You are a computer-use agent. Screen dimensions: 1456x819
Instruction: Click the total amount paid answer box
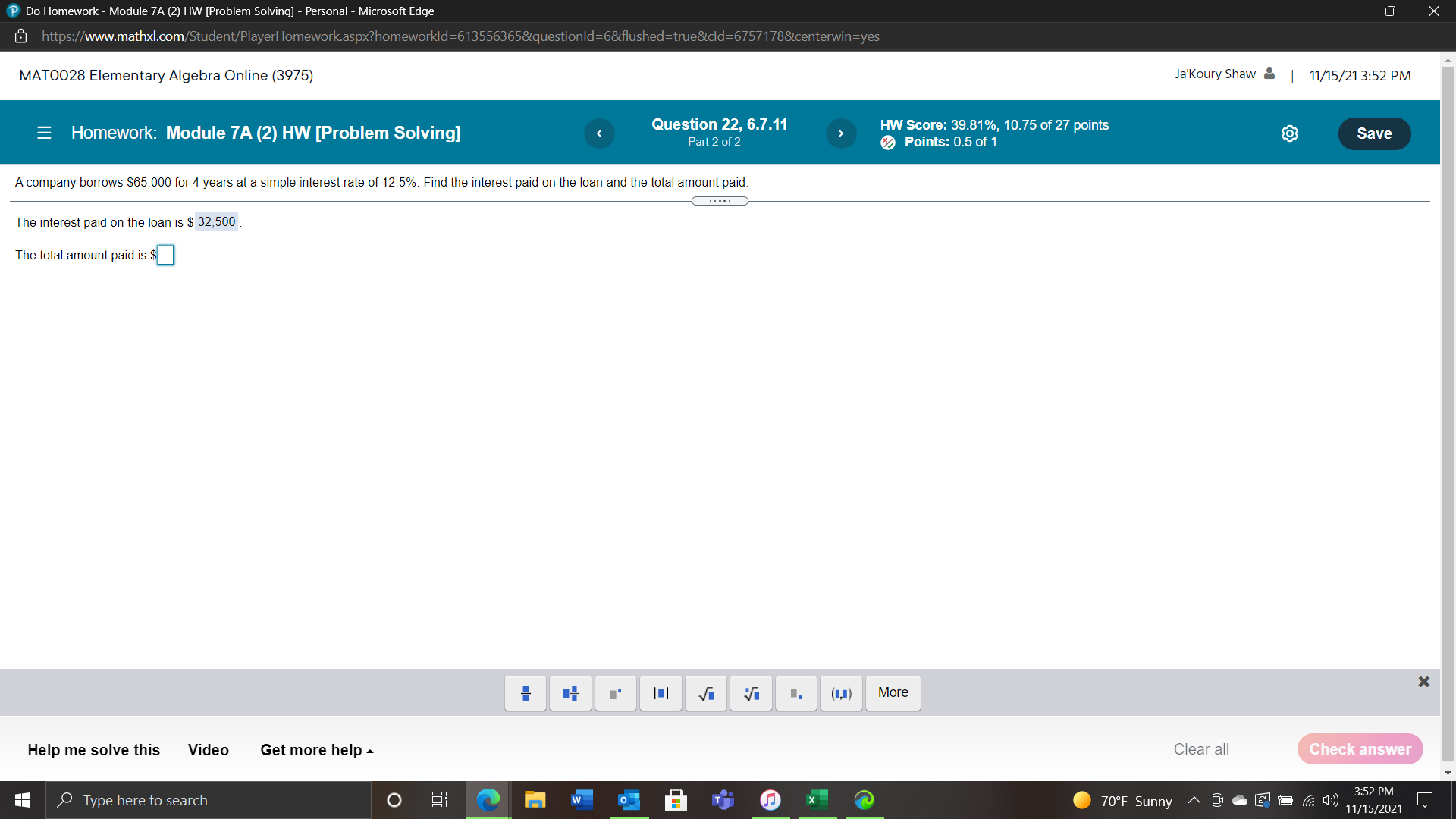[165, 256]
